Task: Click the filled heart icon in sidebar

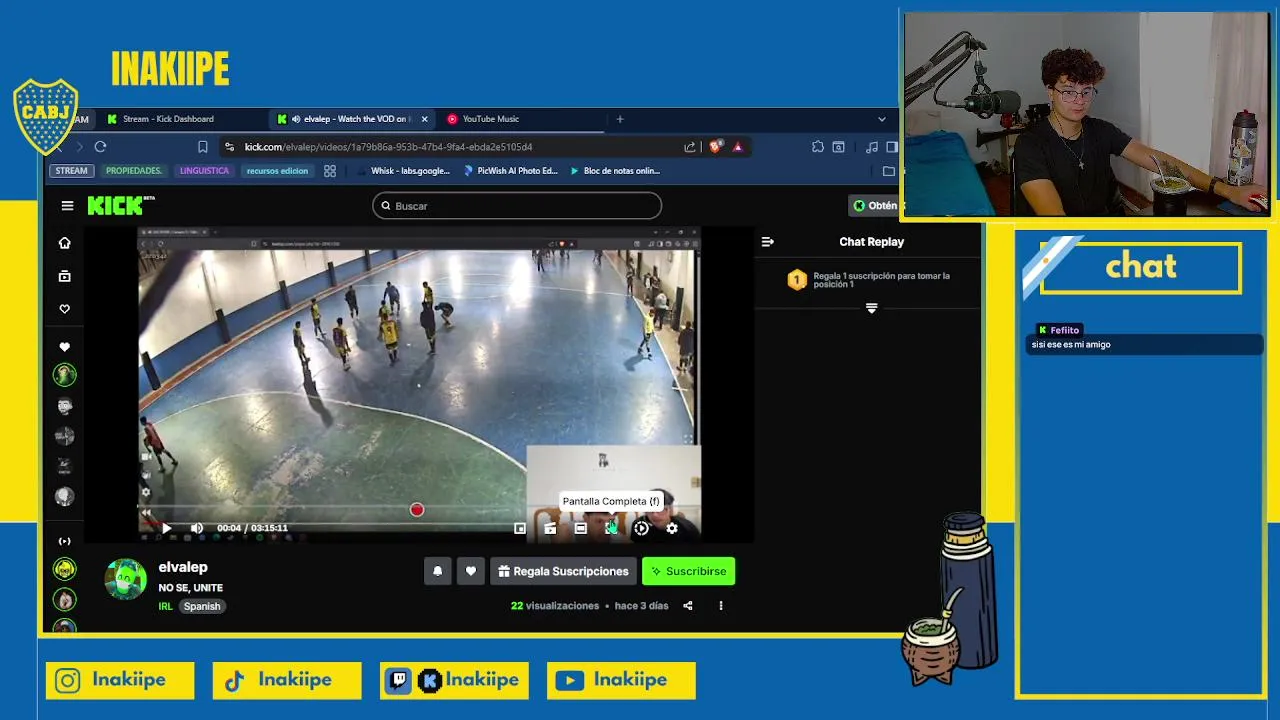Action: (65, 347)
